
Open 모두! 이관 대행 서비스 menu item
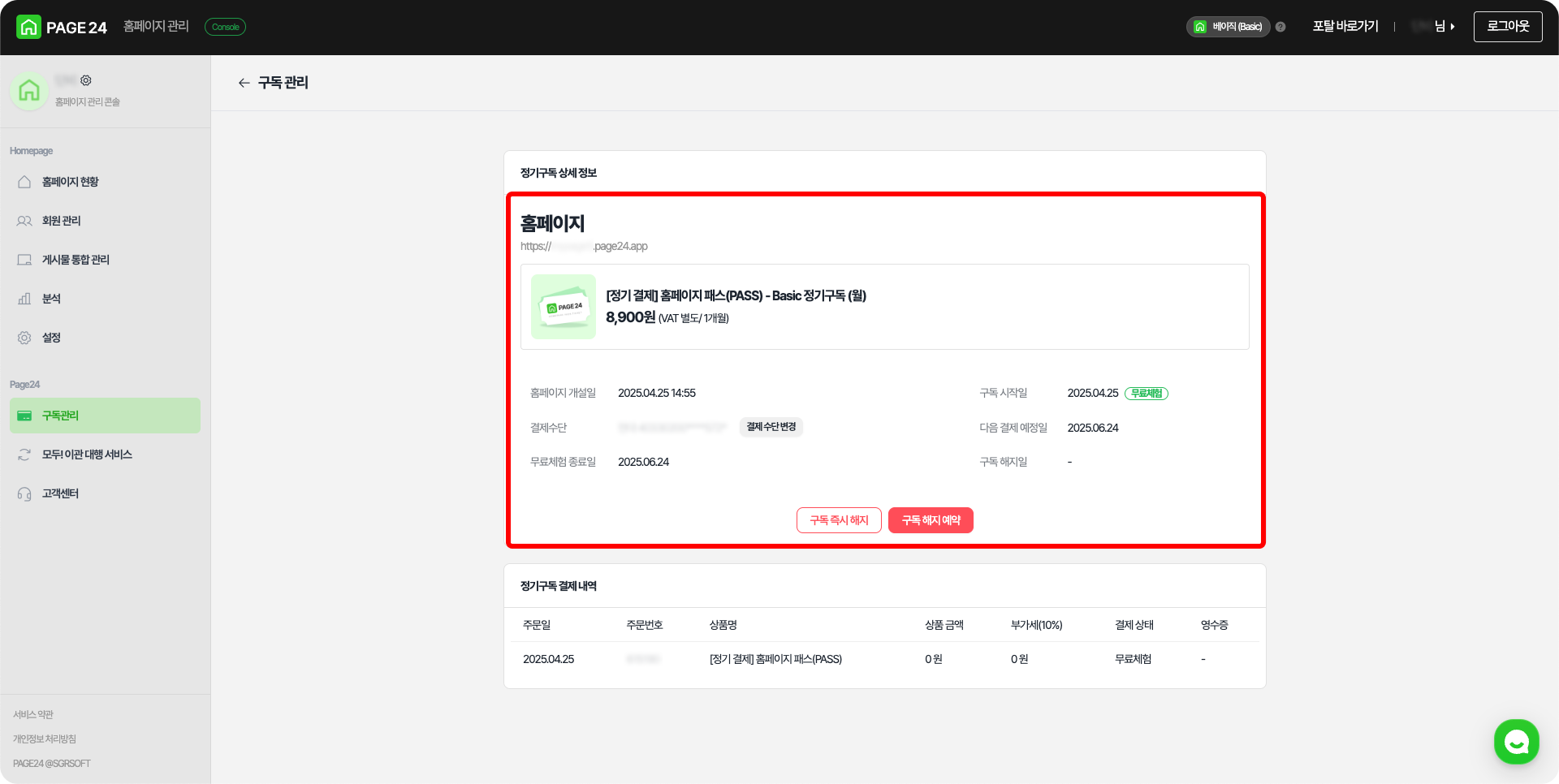point(106,454)
